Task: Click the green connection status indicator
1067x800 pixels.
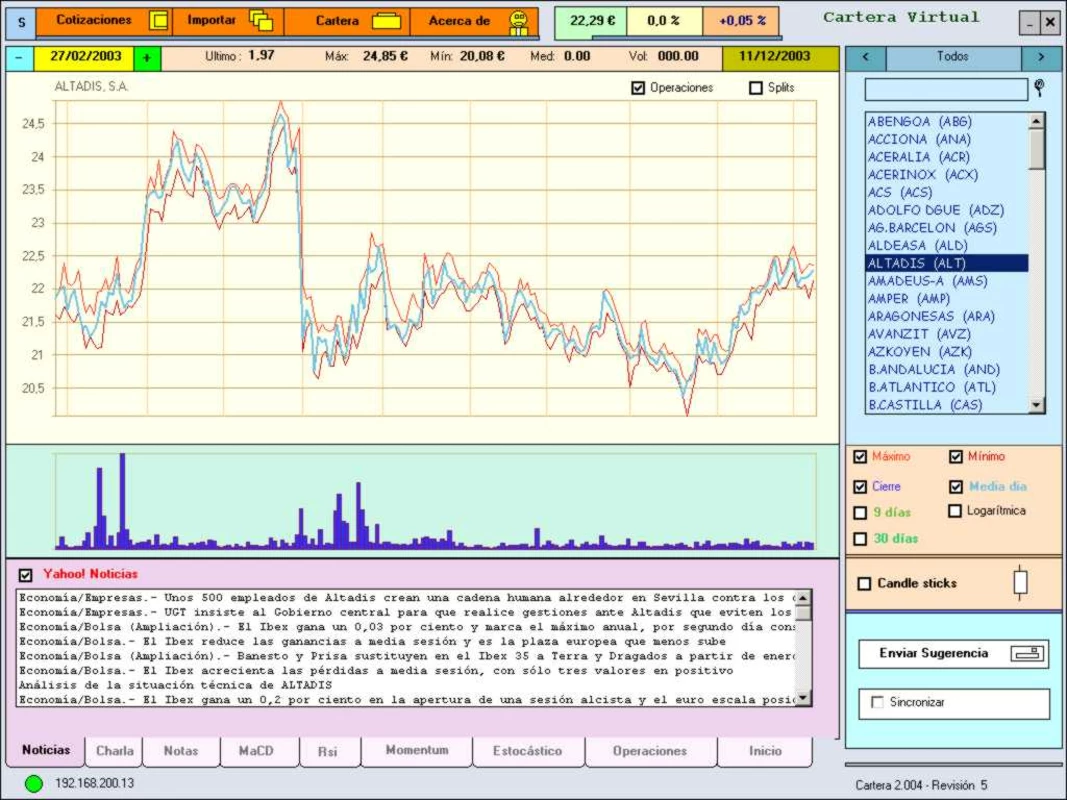Action: pyautogui.click(x=33, y=784)
